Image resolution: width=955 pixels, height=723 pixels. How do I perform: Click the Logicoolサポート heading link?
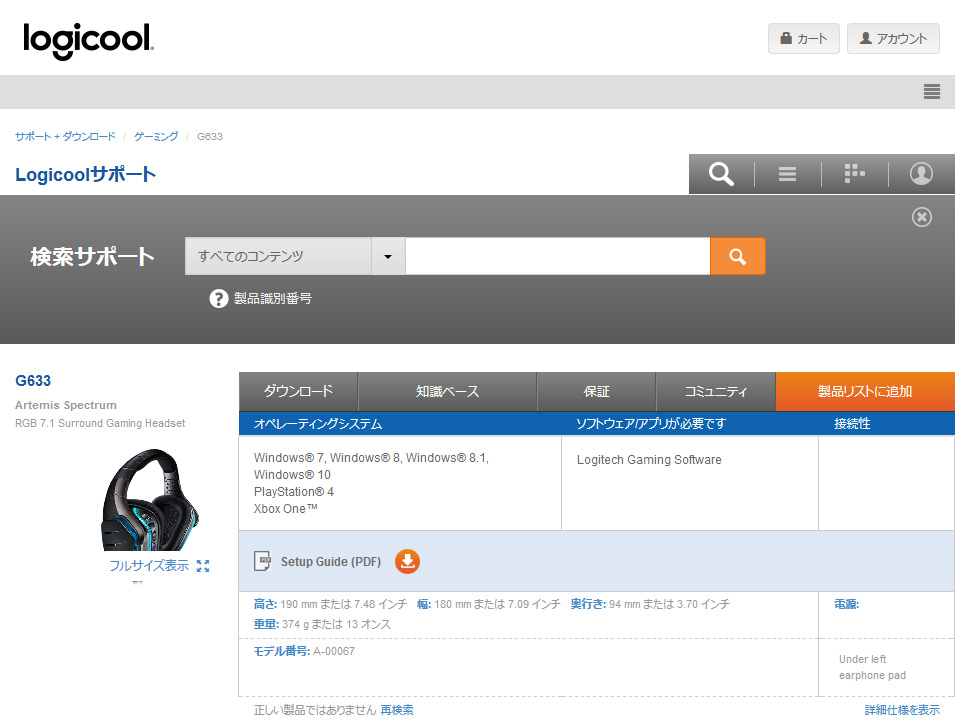point(85,174)
